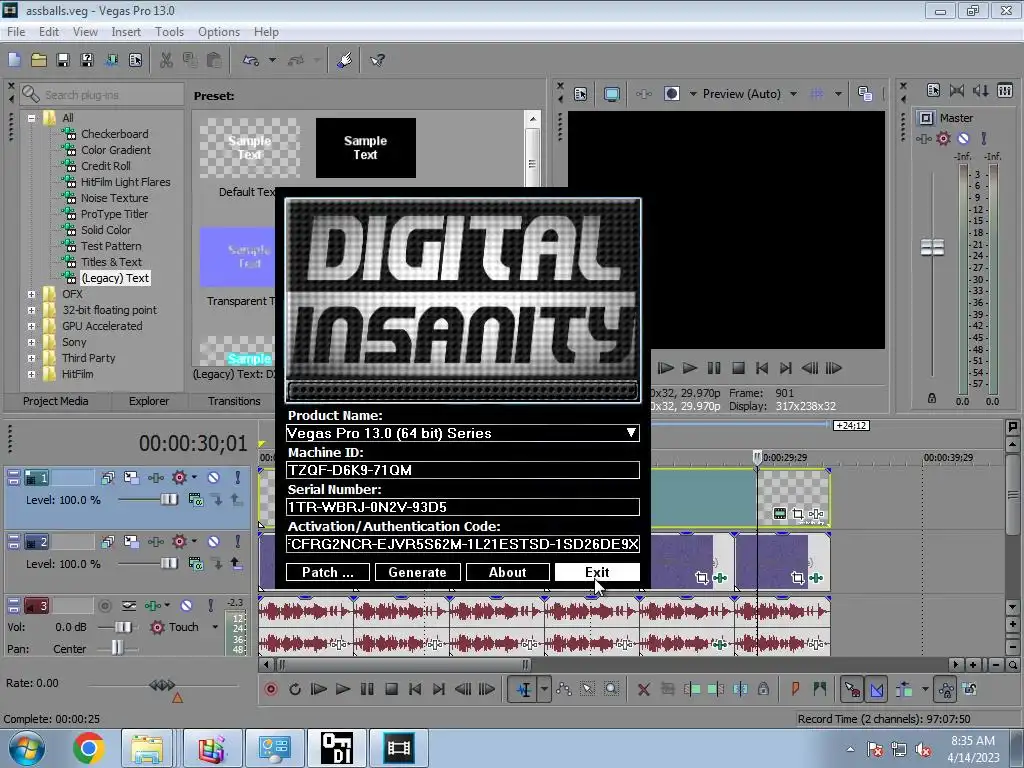
Task: Click the About button in keygen
Action: click(507, 572)
